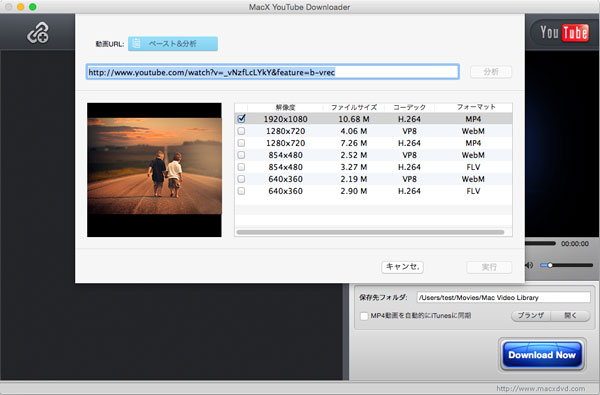Click the 分析 analyze button
The width and height of the screenshot is (600, 395).
pyautogui.click(x=491, y=72)
